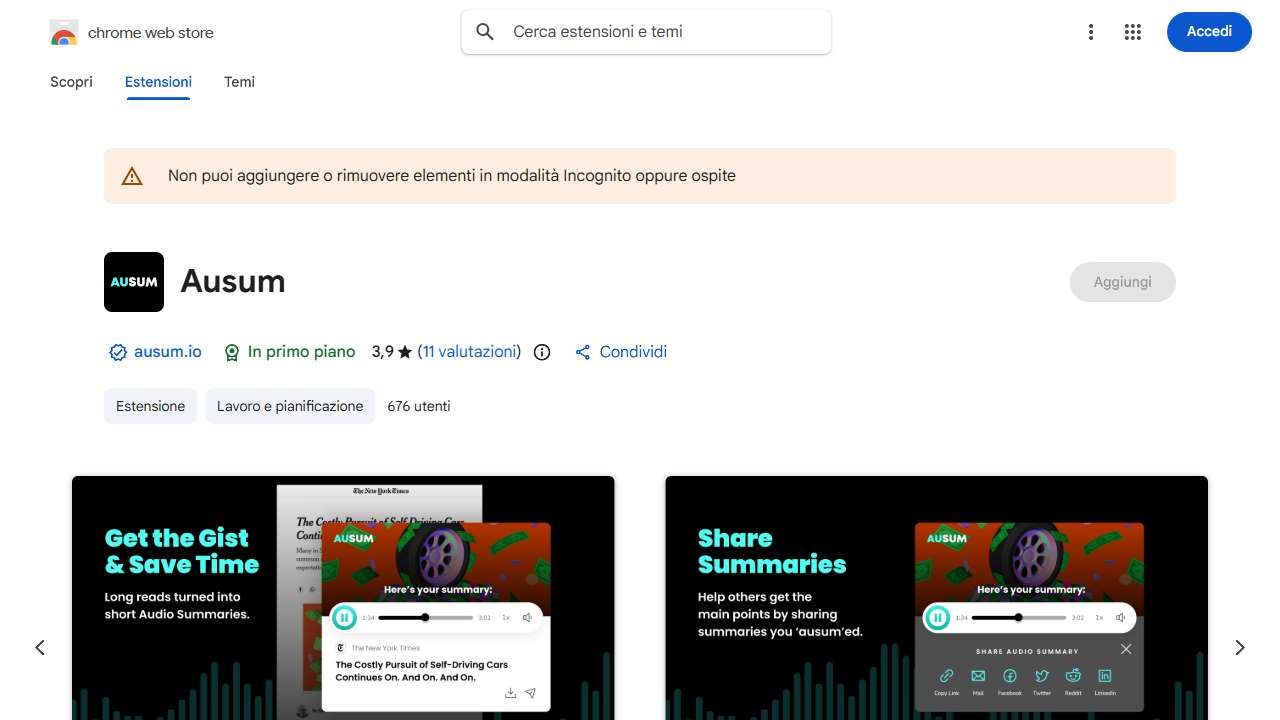
Task: Open the Share Summaries screenshot thumbnail
Action: [x=937, y=598]
